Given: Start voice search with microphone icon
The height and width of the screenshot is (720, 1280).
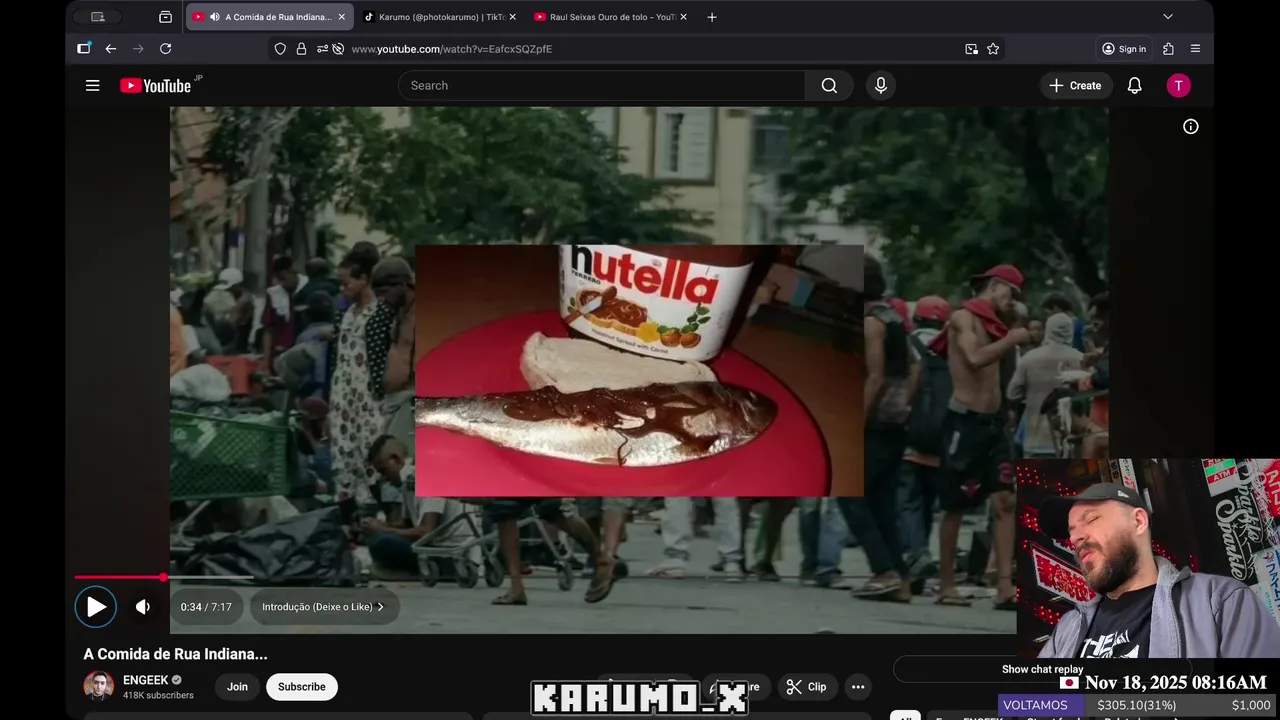Looking at the screenshot, I should (881, 86).
